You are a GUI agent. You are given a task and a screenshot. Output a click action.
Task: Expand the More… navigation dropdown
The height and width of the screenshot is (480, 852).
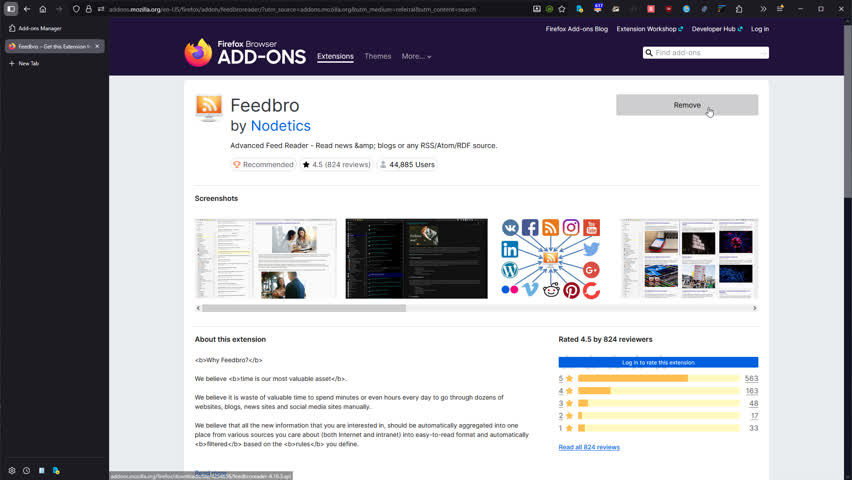(x=416, y=56)
